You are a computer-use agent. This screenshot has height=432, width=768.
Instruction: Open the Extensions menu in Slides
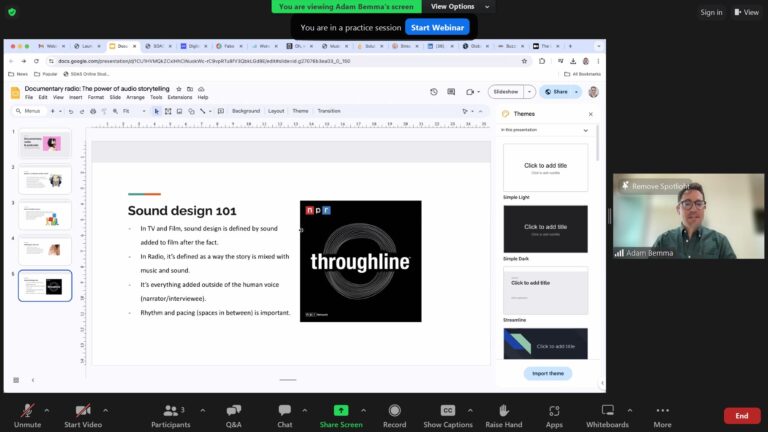point(180,97)
